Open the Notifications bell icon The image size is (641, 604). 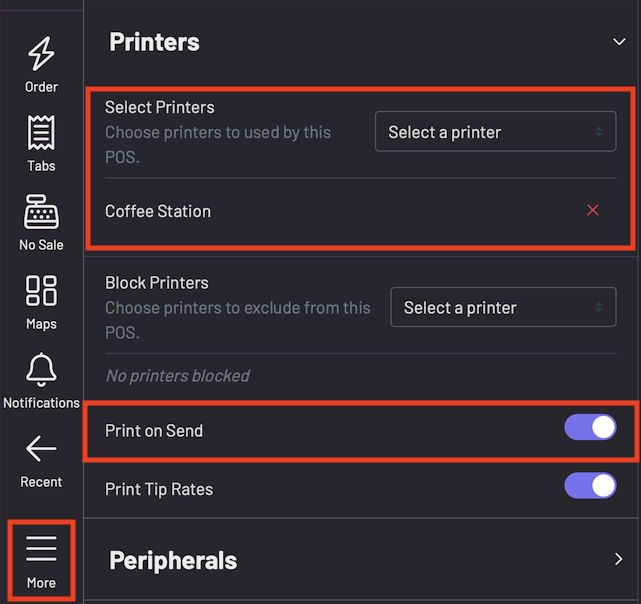click(x=41, y=370)
